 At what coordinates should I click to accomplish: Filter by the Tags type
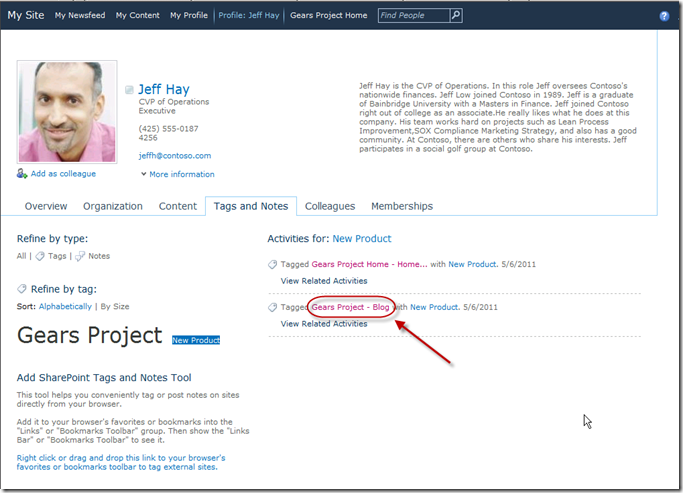click(57, 256)
